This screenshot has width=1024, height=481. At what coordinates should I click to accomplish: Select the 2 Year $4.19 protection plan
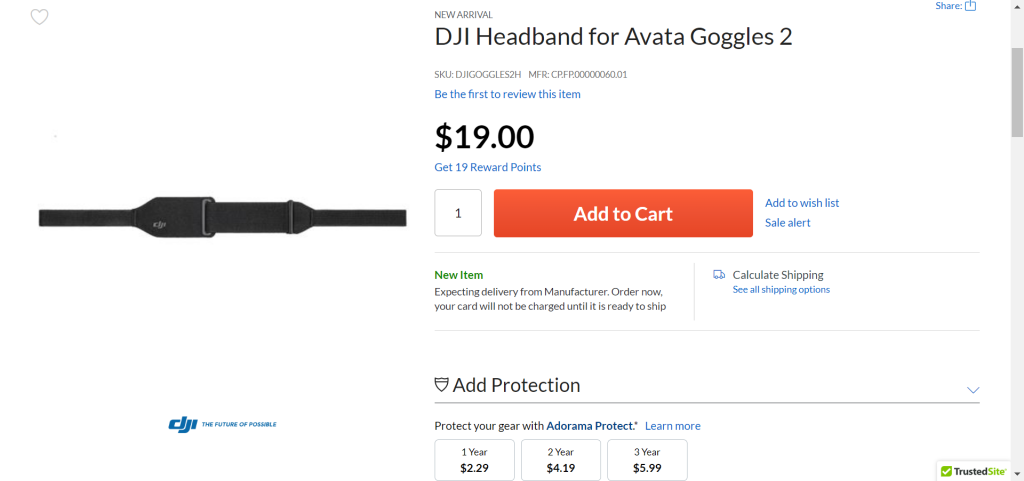pyautogui.click(x=560, y=459)
